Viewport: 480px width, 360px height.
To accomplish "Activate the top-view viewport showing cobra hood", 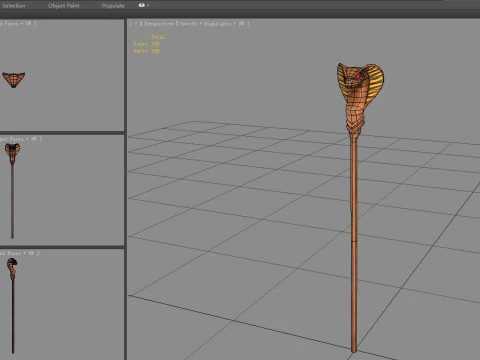I will coord(62,75).
